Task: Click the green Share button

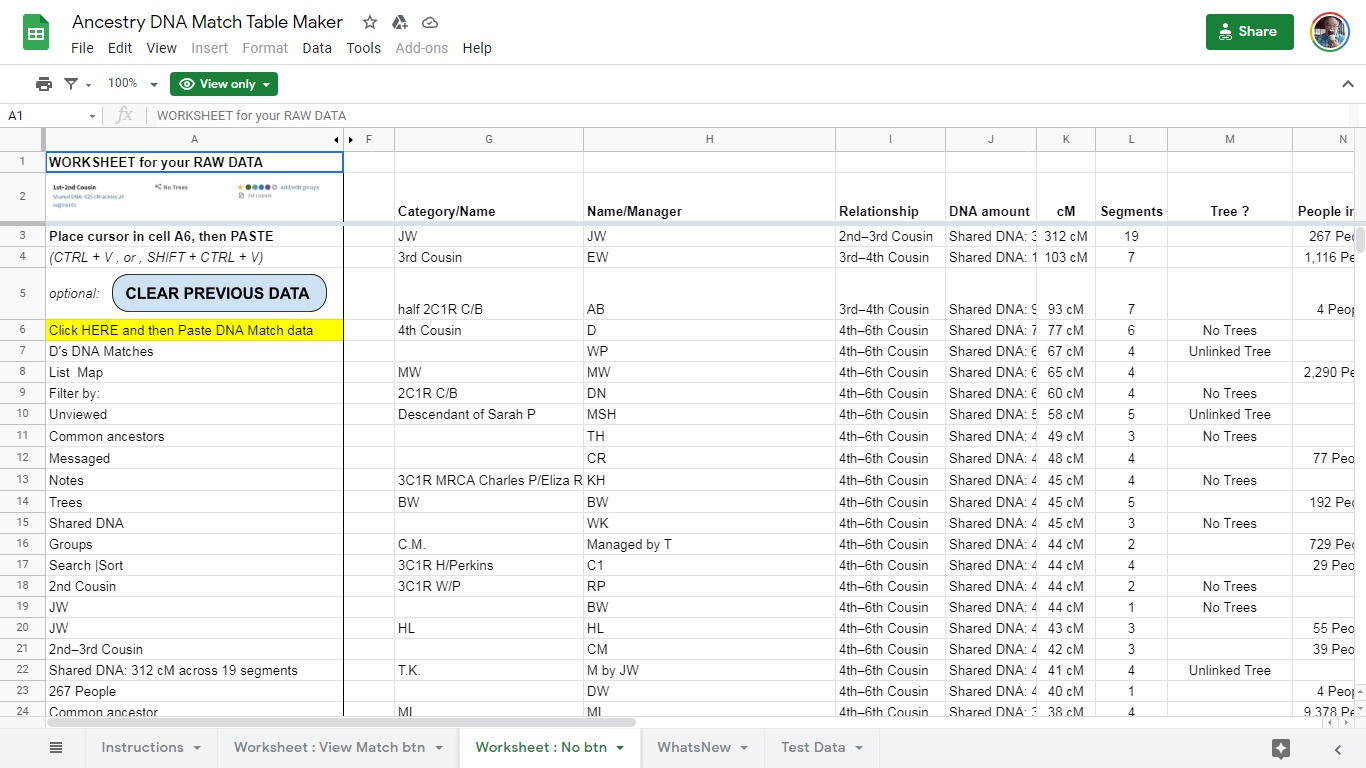Action: [x=1248, y=31]
